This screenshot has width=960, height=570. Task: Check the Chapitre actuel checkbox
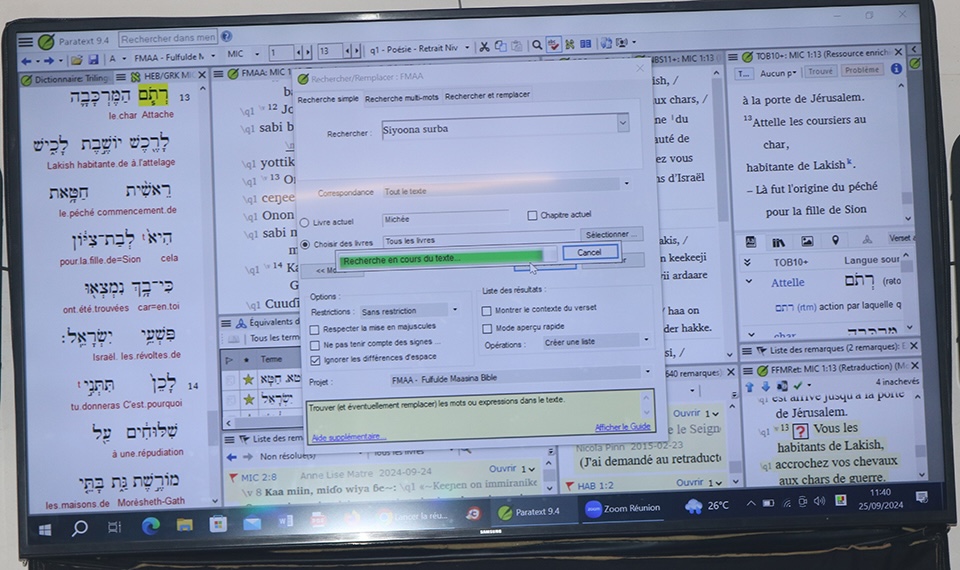coord(533,215)
